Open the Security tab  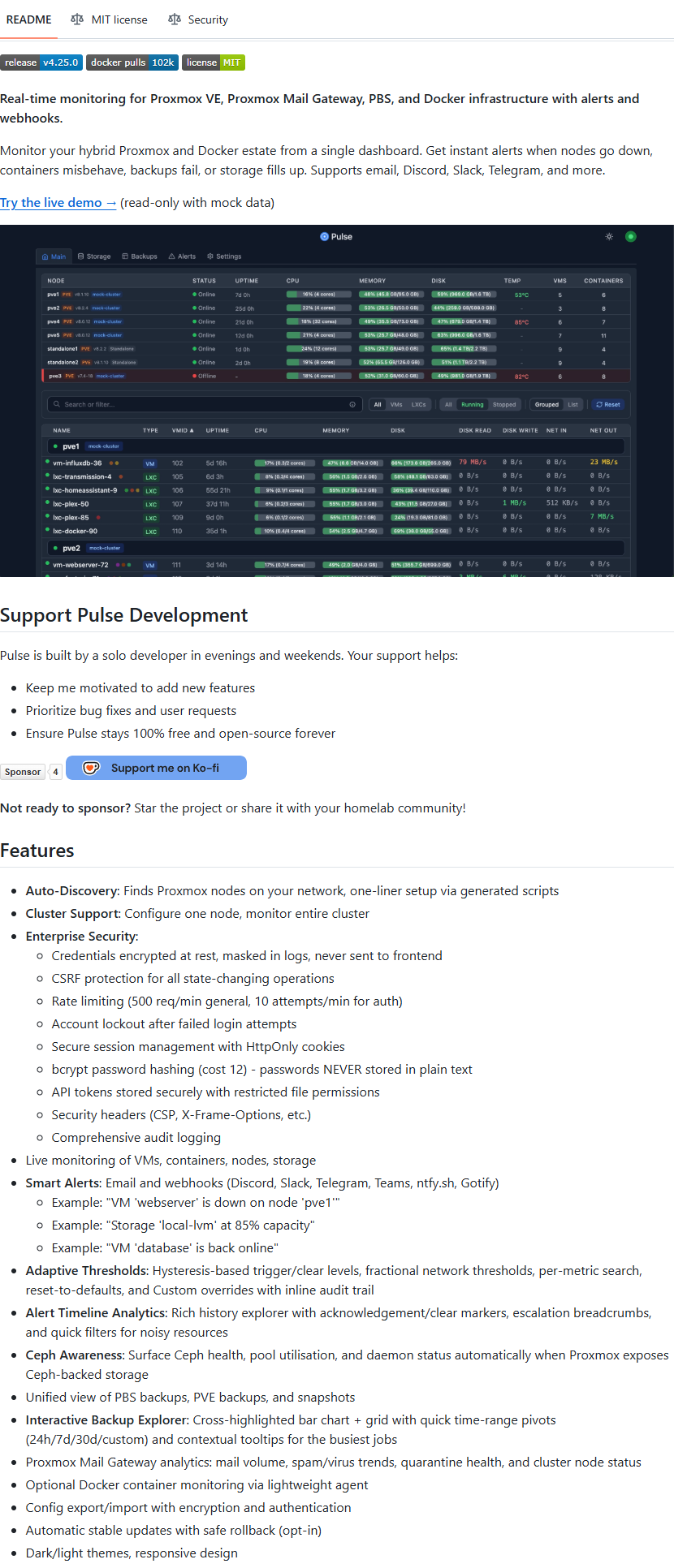[x=198, y=19]
